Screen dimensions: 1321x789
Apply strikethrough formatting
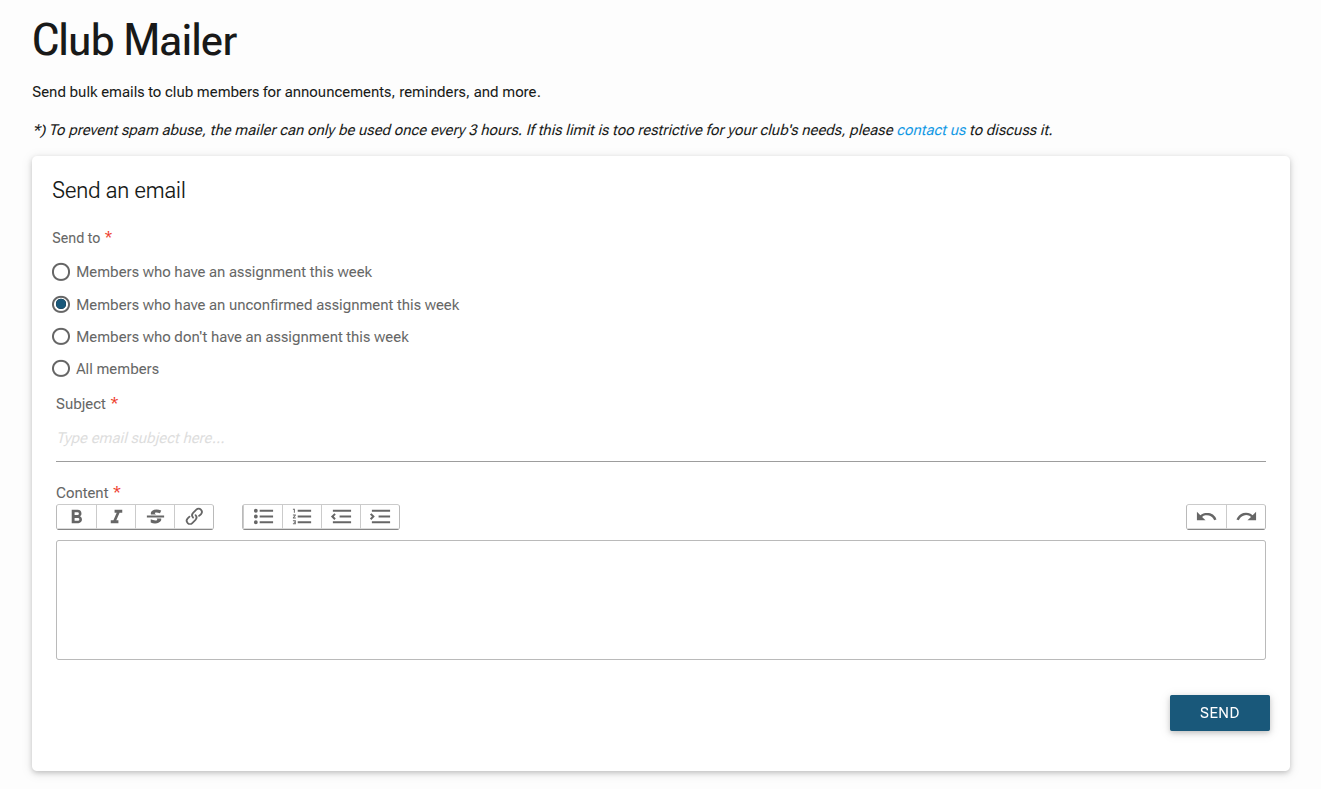(x=155, y=517)
